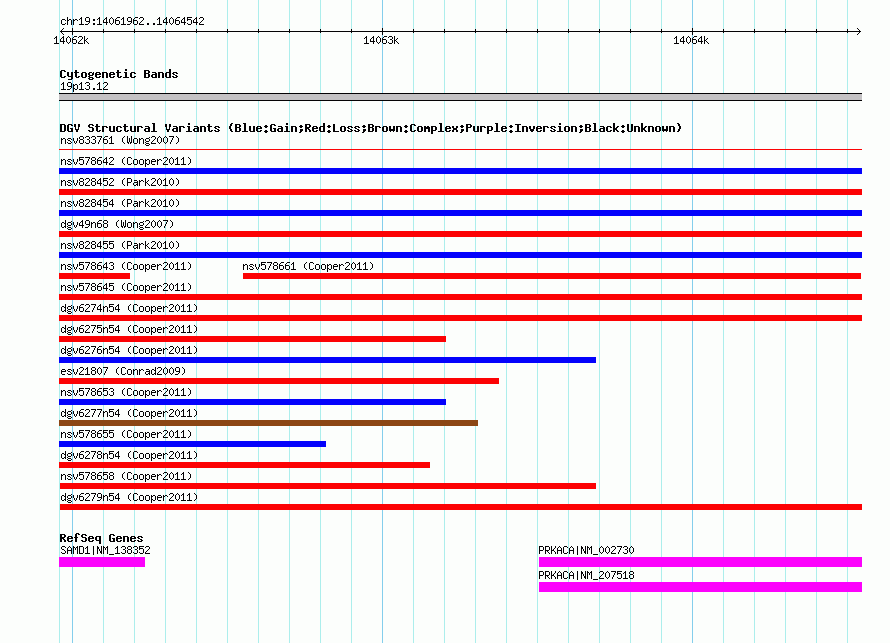Click the 14063k ruler tick mark
Viewport: 890px width, 643px height.
click(382, 31)
